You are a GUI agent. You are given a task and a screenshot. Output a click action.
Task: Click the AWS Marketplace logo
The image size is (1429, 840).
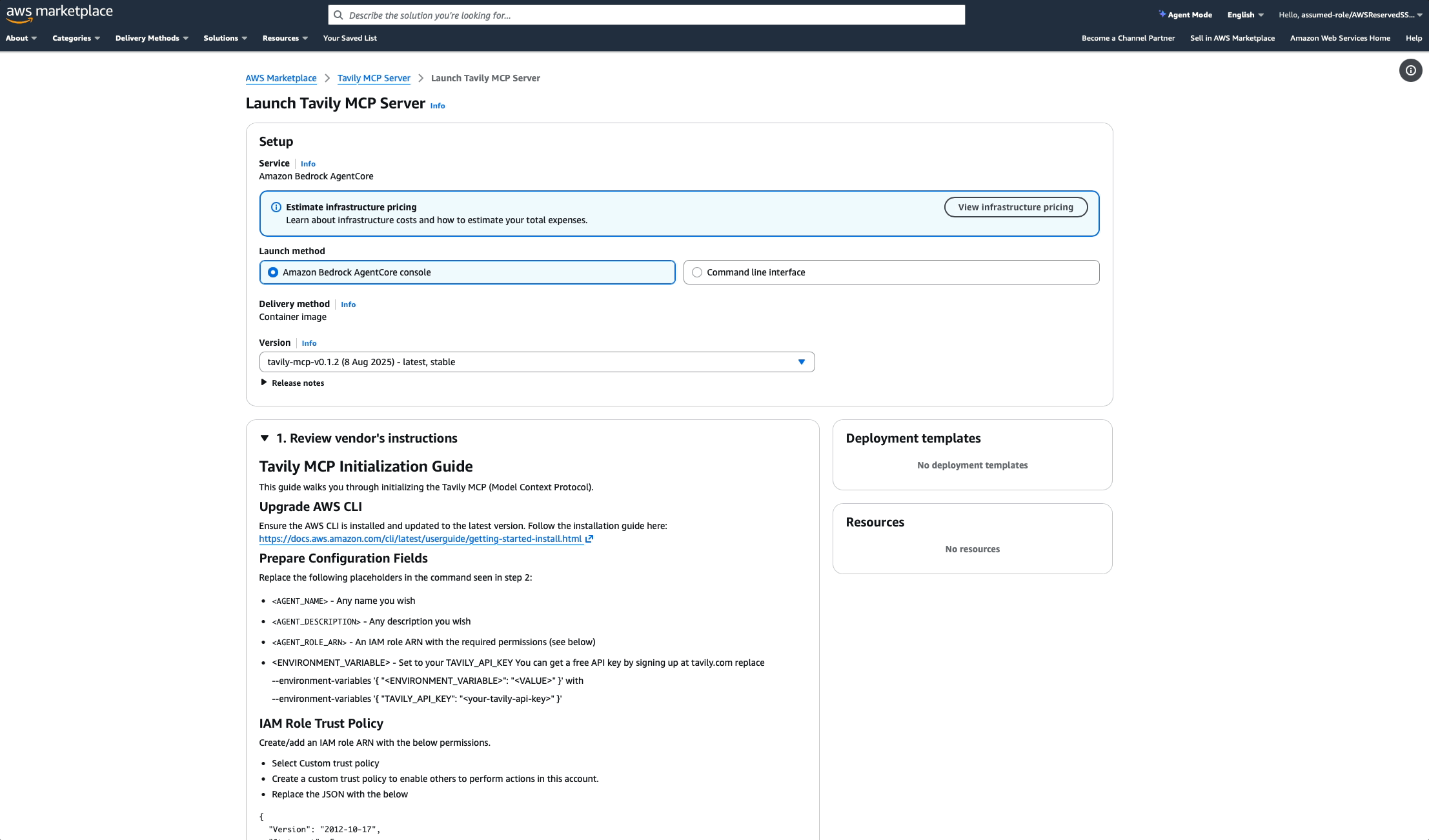[59, 12]
